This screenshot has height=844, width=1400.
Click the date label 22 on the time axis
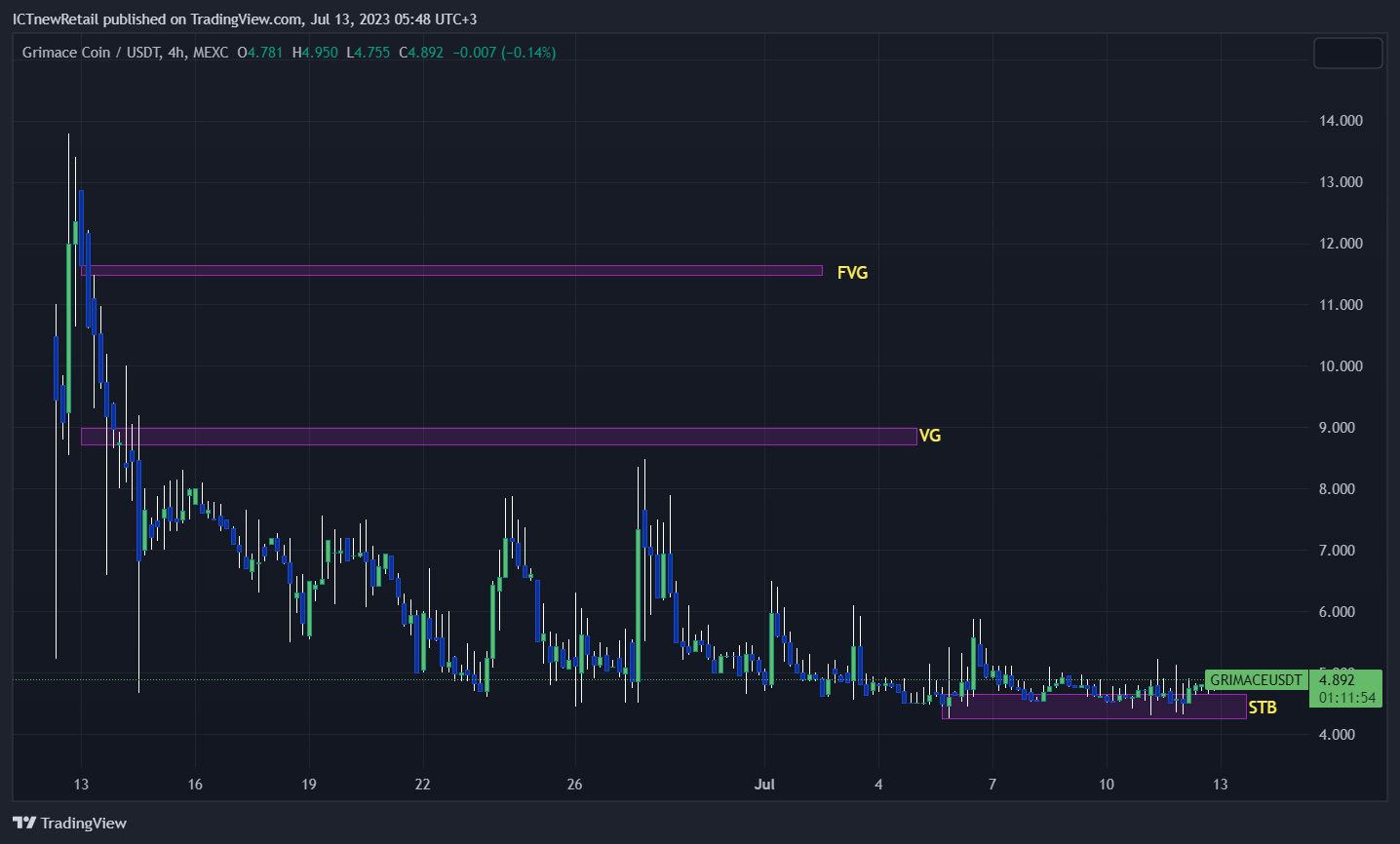coord(422,785)
